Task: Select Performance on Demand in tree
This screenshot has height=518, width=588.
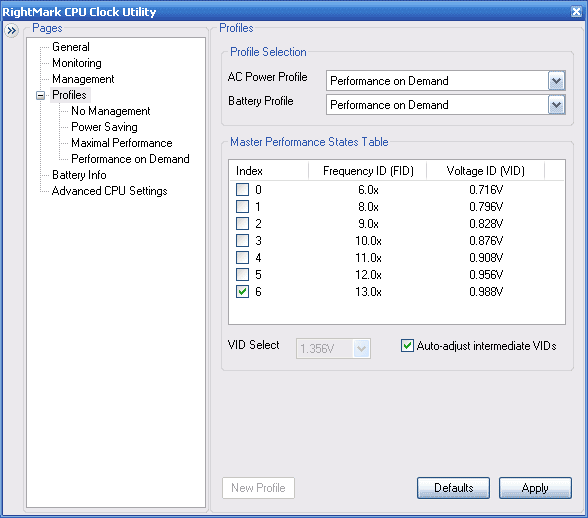Action: (x=130, y=159)
